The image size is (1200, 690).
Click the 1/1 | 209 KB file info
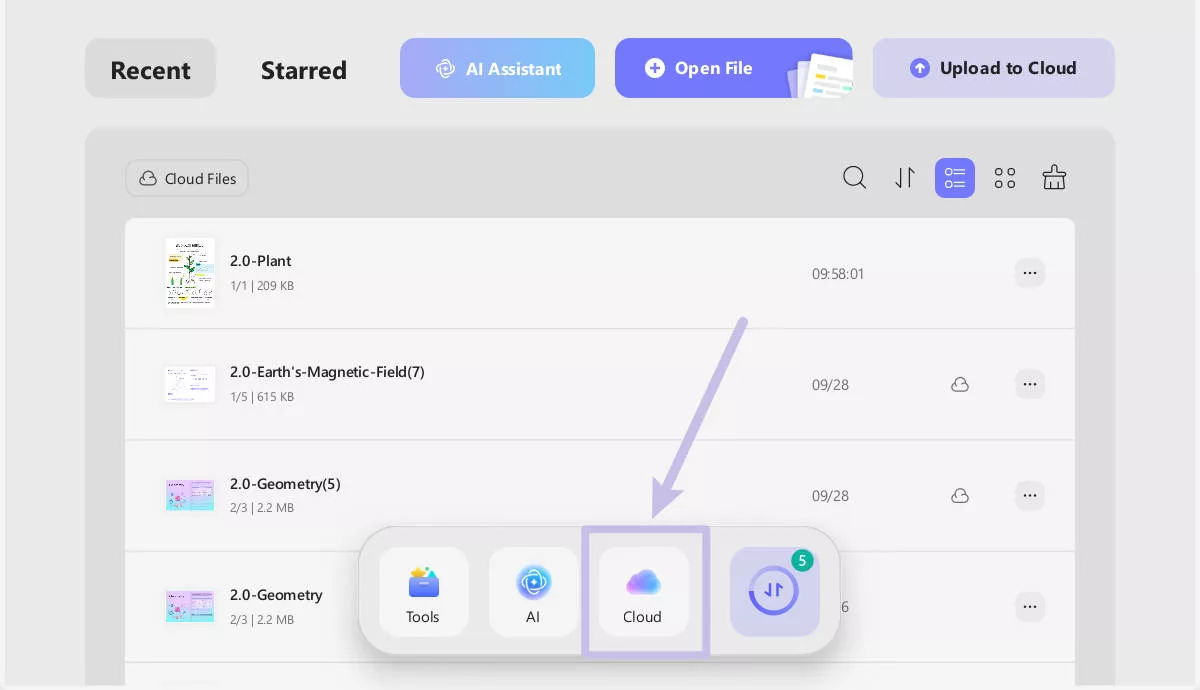tap(262, 286)
